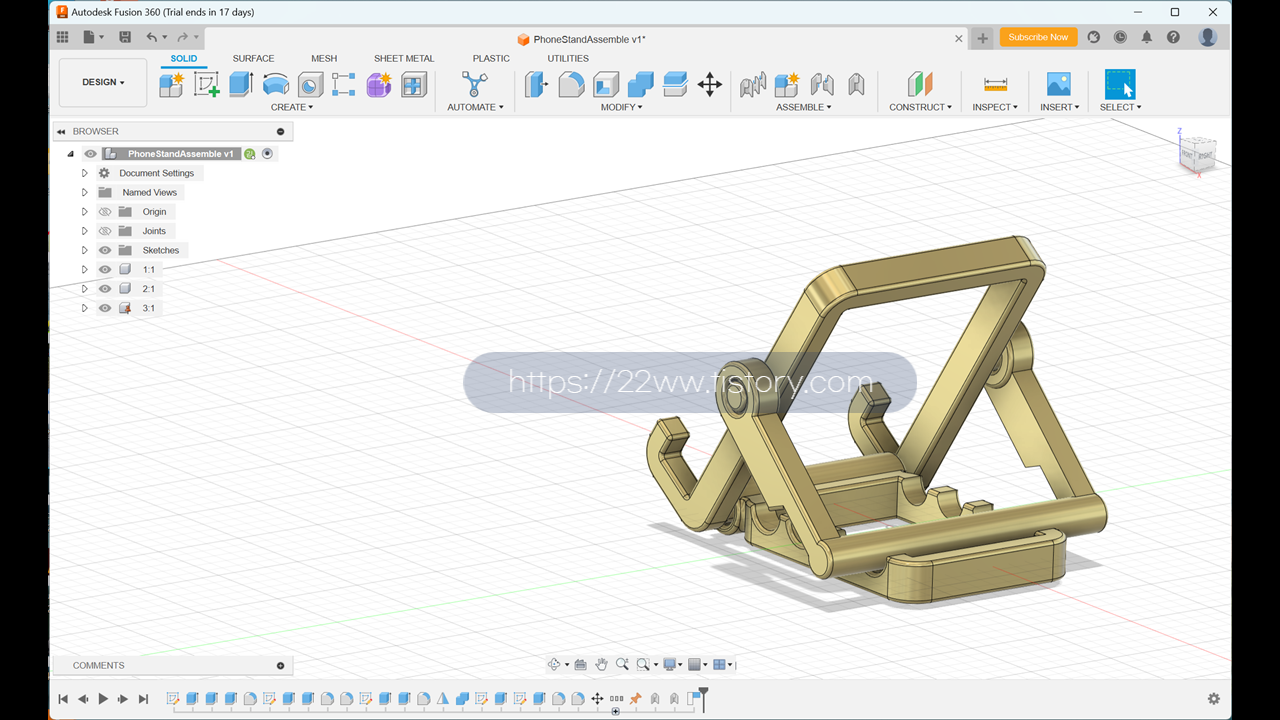Open a new design tab with plus
Viewport: 1280px width, 720px height.
[982, 38]
